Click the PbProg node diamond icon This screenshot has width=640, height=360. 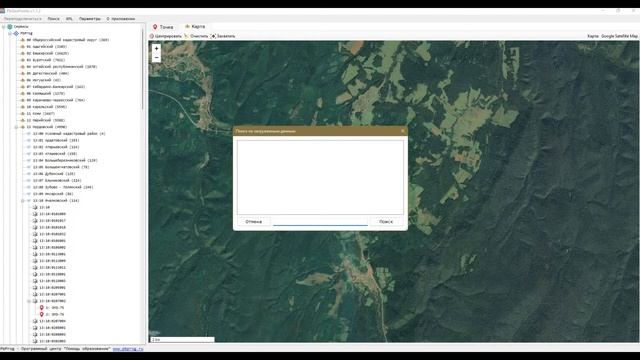[x=16, y=33]
